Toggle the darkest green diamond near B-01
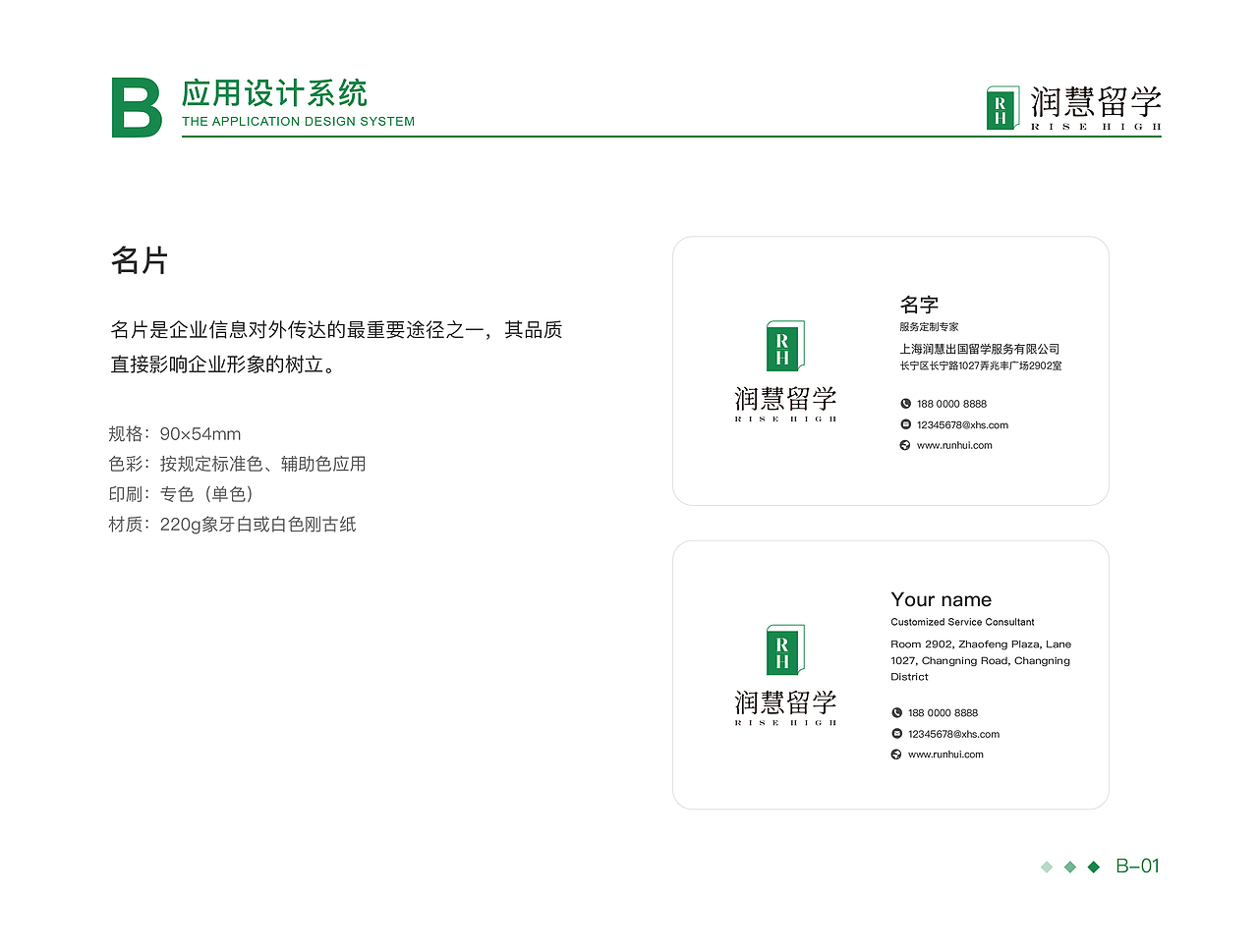The width and height of the screenshot is (1258, 952). (1093, 867)
